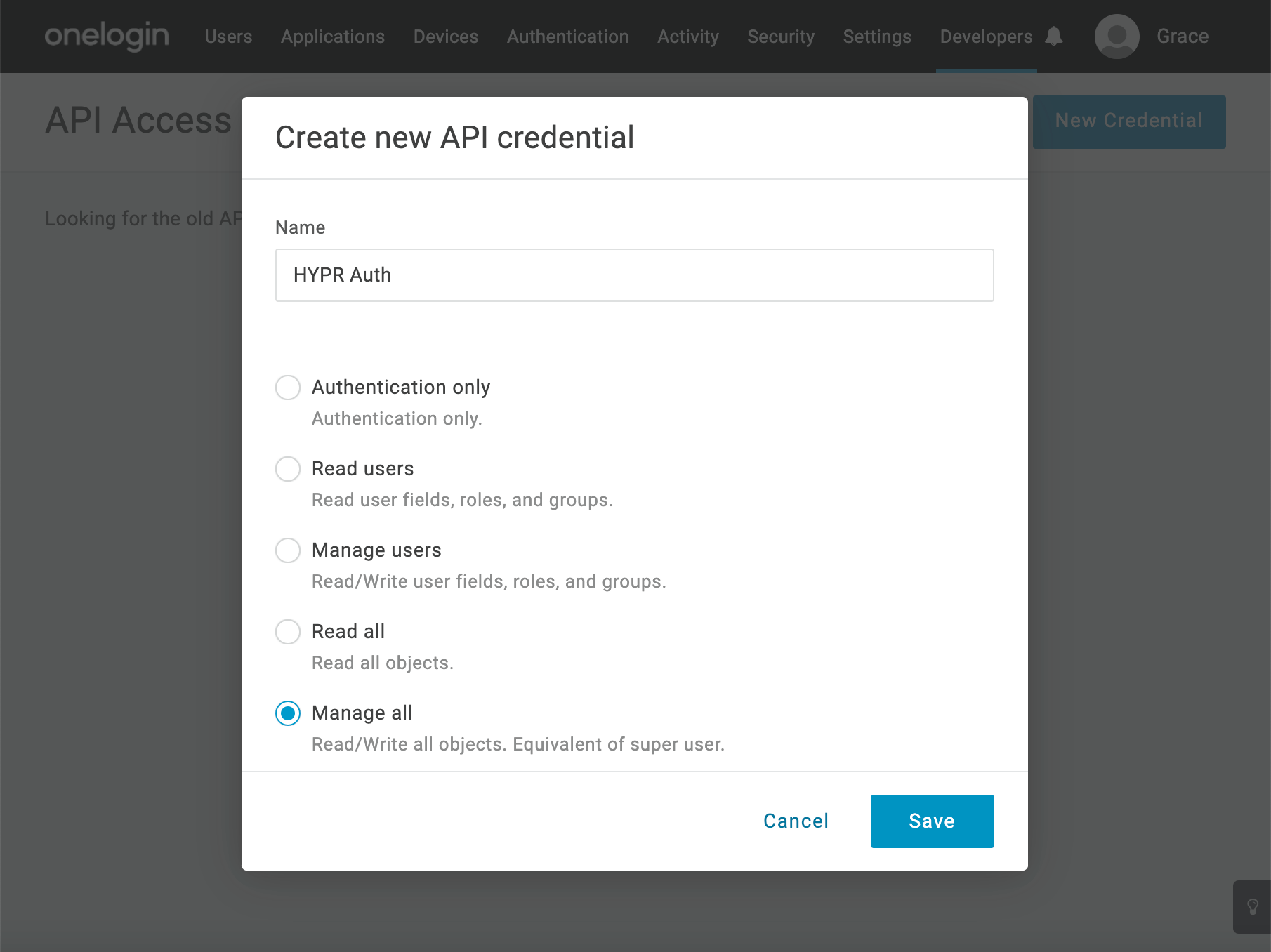Open the notifications bell icon
Viewport: 1271px width, 952px height.
click(1053, 36)
